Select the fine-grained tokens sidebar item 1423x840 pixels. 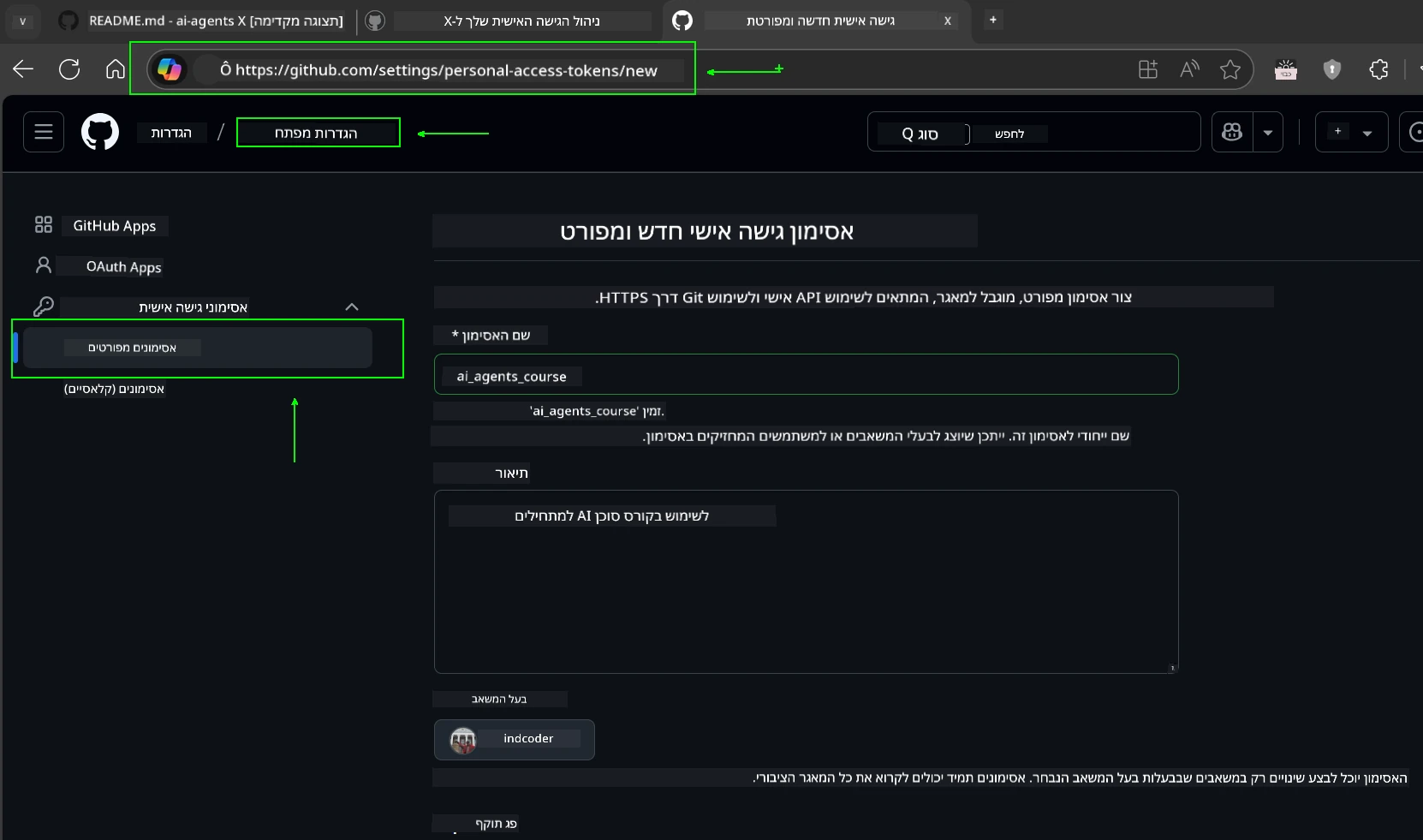click(x=198, y=348)
